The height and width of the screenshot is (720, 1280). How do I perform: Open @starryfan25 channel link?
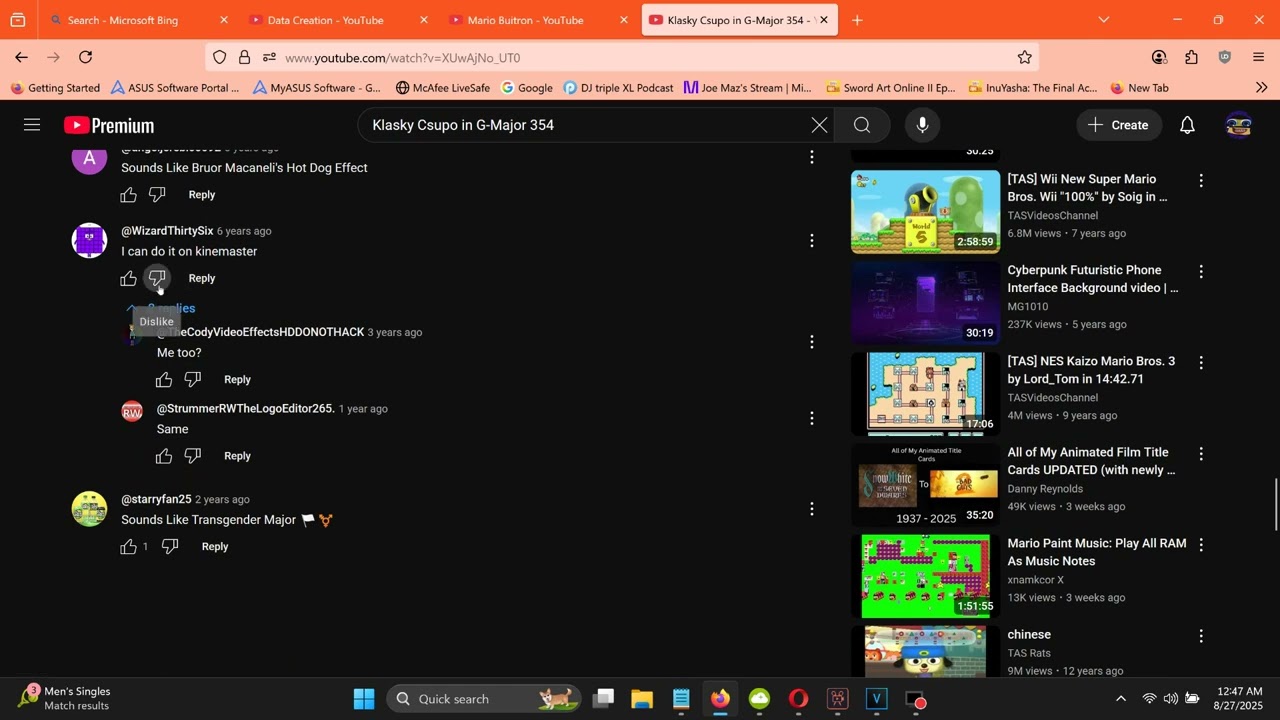[x=156, y=499]
